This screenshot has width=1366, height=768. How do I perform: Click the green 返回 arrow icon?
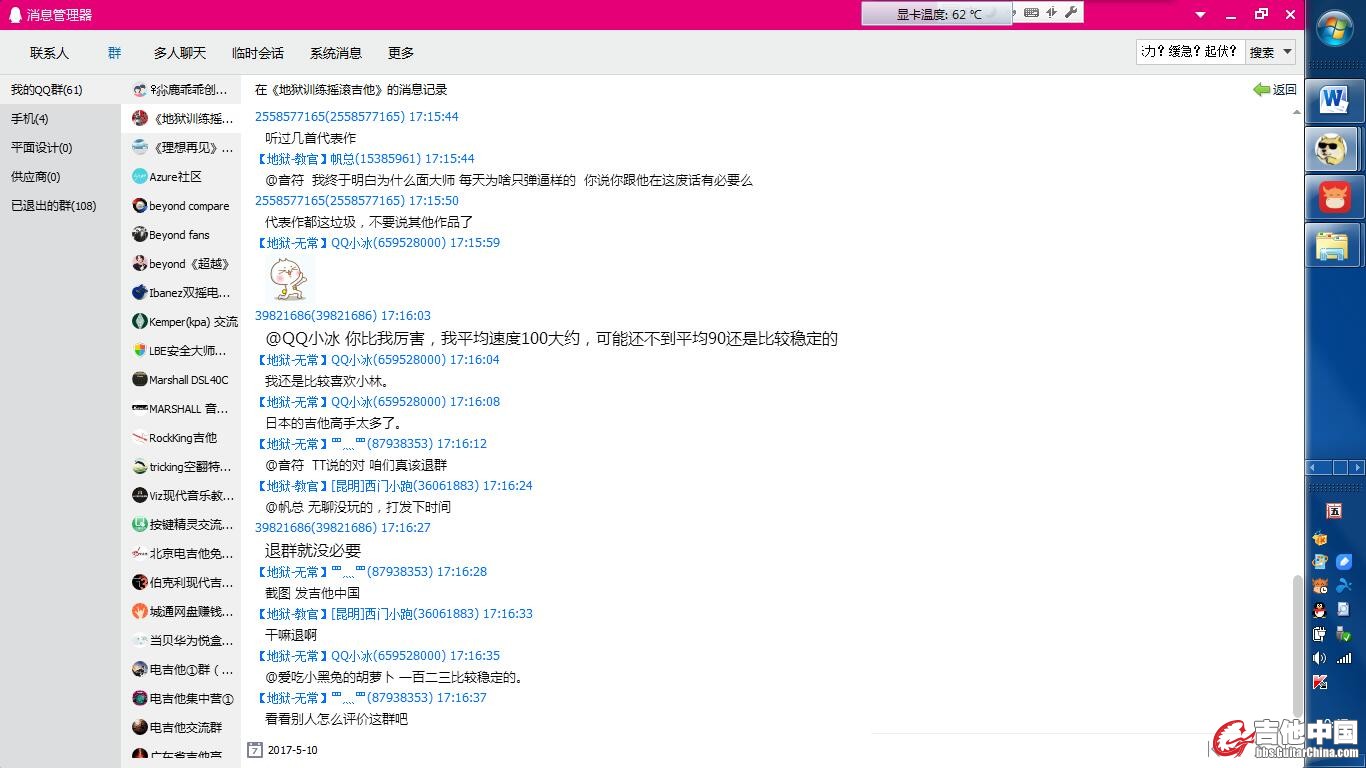pyautogui.click(x=1261, y=89)
